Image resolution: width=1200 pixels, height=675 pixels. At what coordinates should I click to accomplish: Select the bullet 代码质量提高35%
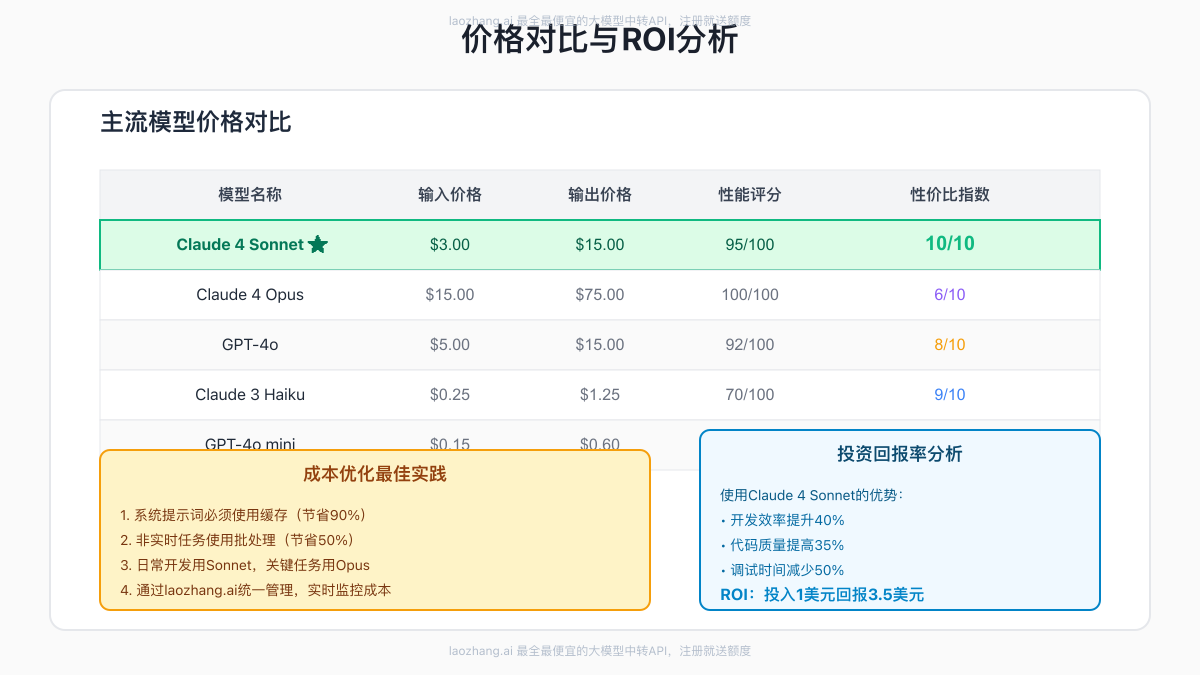point(782,545)
